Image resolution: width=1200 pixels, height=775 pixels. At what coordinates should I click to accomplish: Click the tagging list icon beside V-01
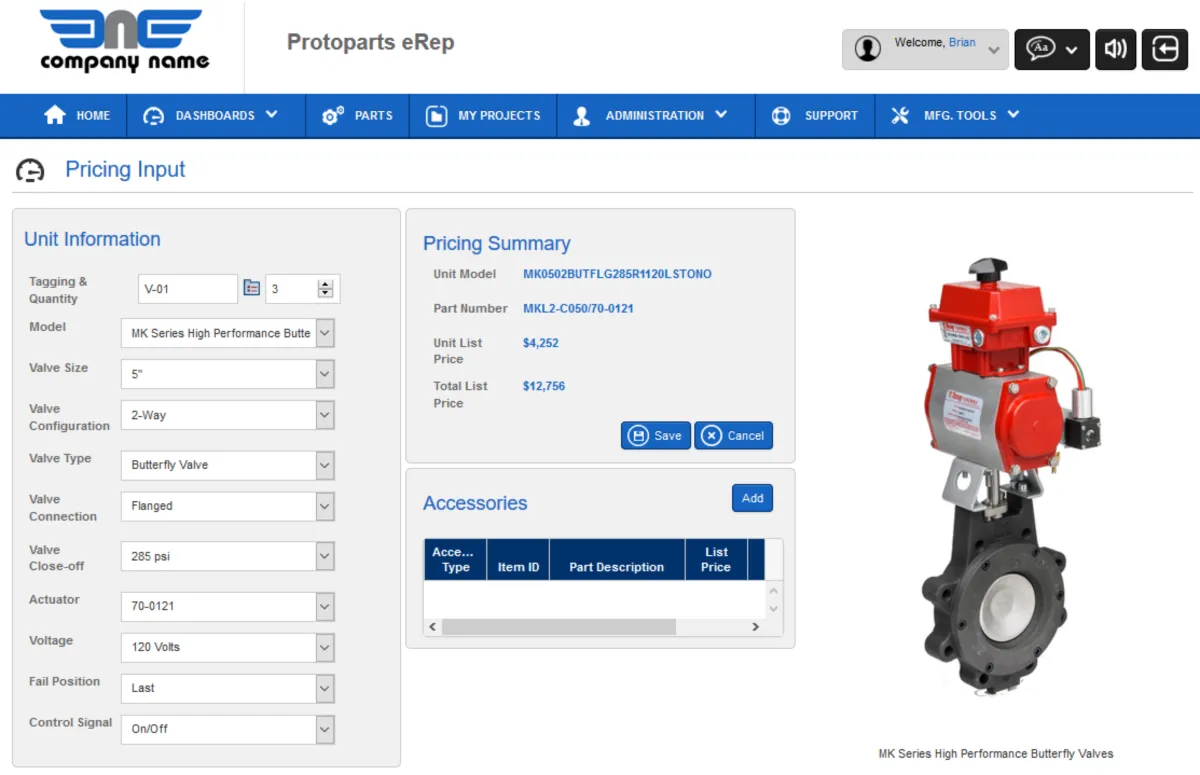(252, 288)
